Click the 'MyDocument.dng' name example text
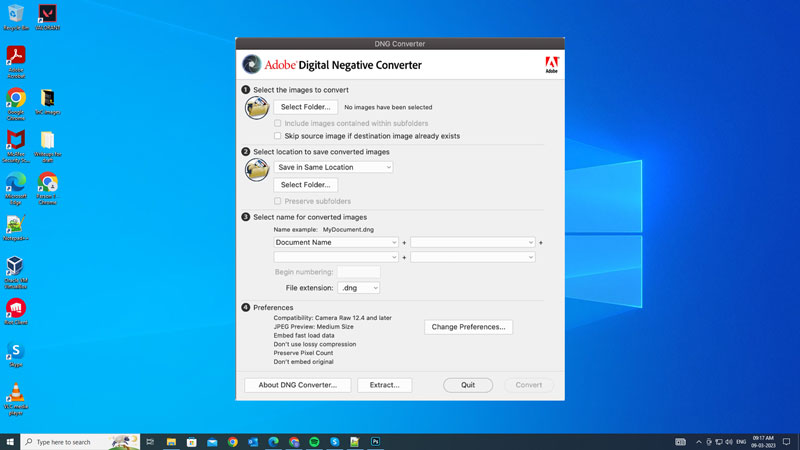 [348, 230]
